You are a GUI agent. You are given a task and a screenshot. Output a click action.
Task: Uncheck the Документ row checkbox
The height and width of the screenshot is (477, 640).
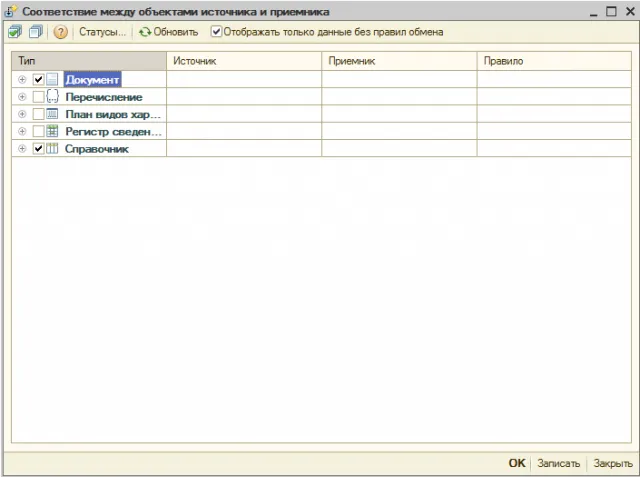(38, 79)
